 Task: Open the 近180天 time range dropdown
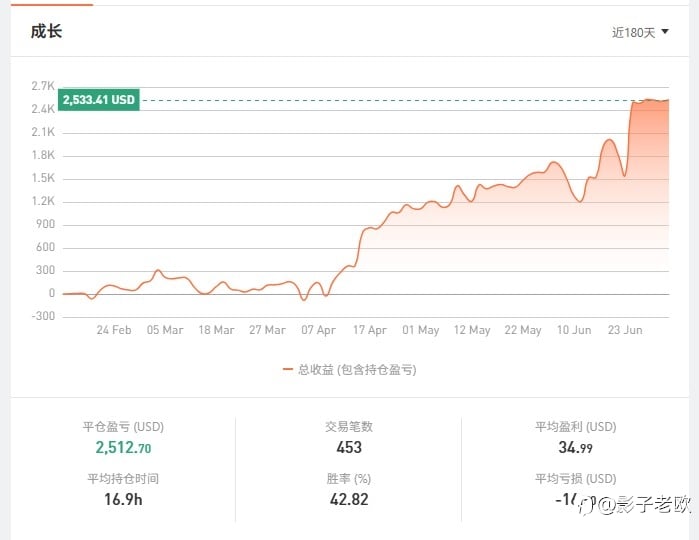tap(640, 33)
